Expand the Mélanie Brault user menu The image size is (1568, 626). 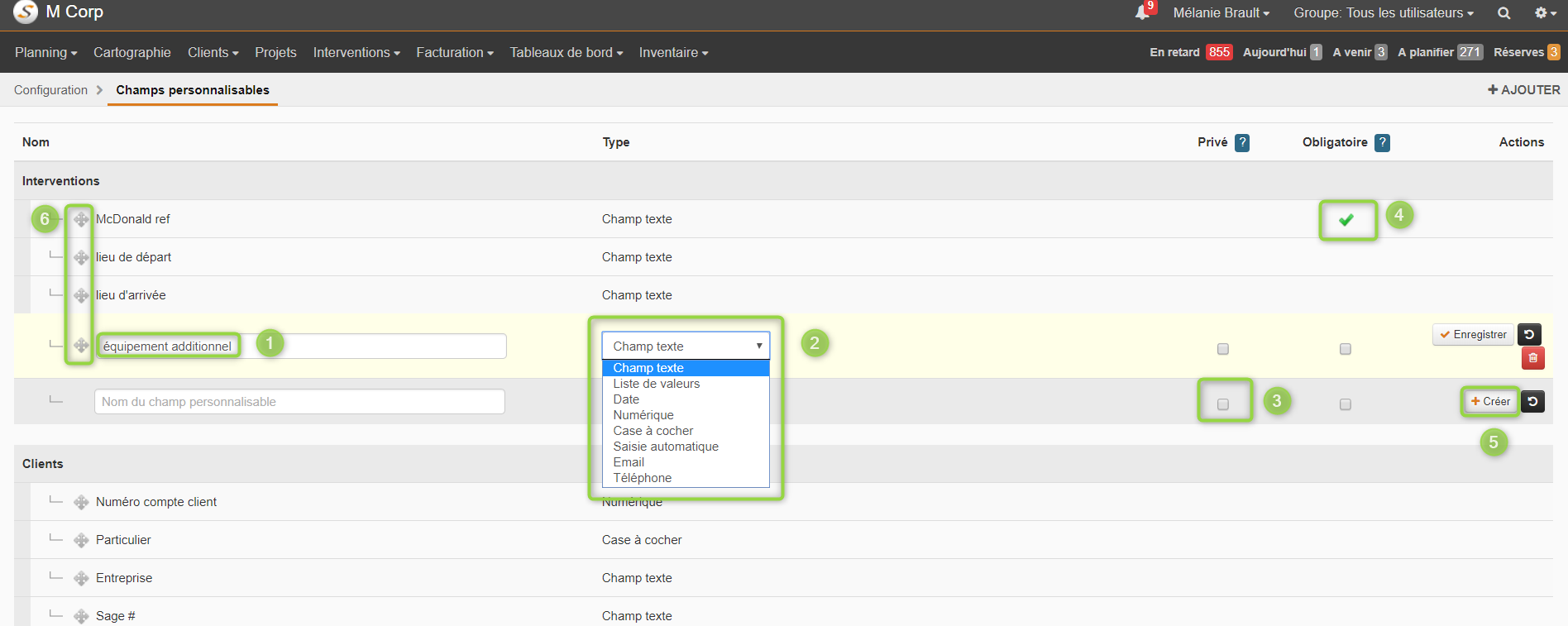(x=1221, y=13)
